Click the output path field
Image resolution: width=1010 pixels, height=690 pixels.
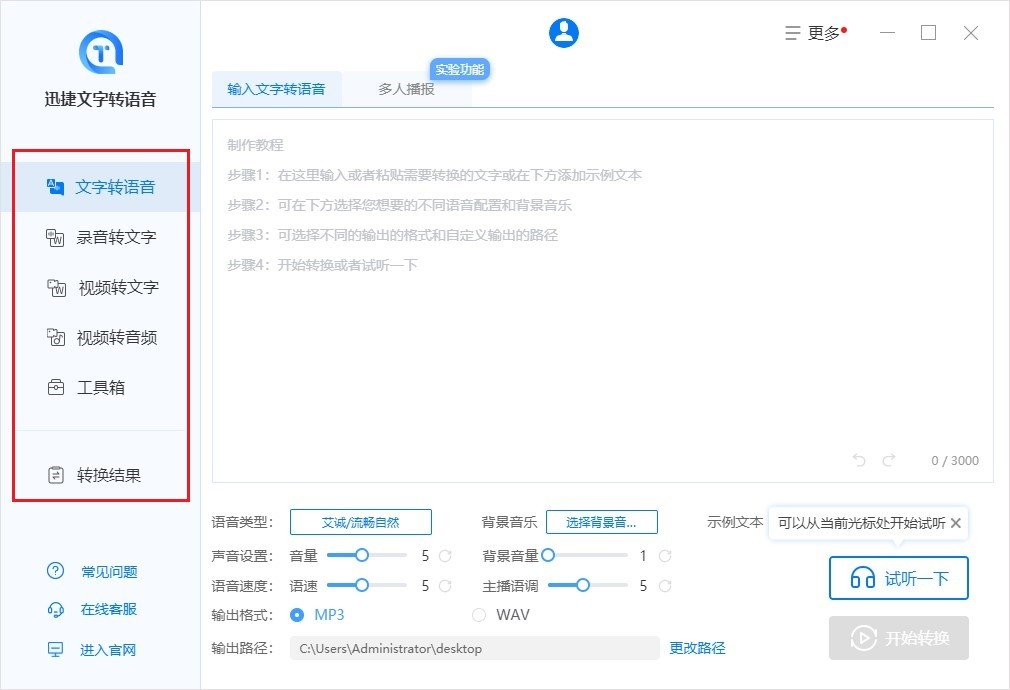point(475,649)
